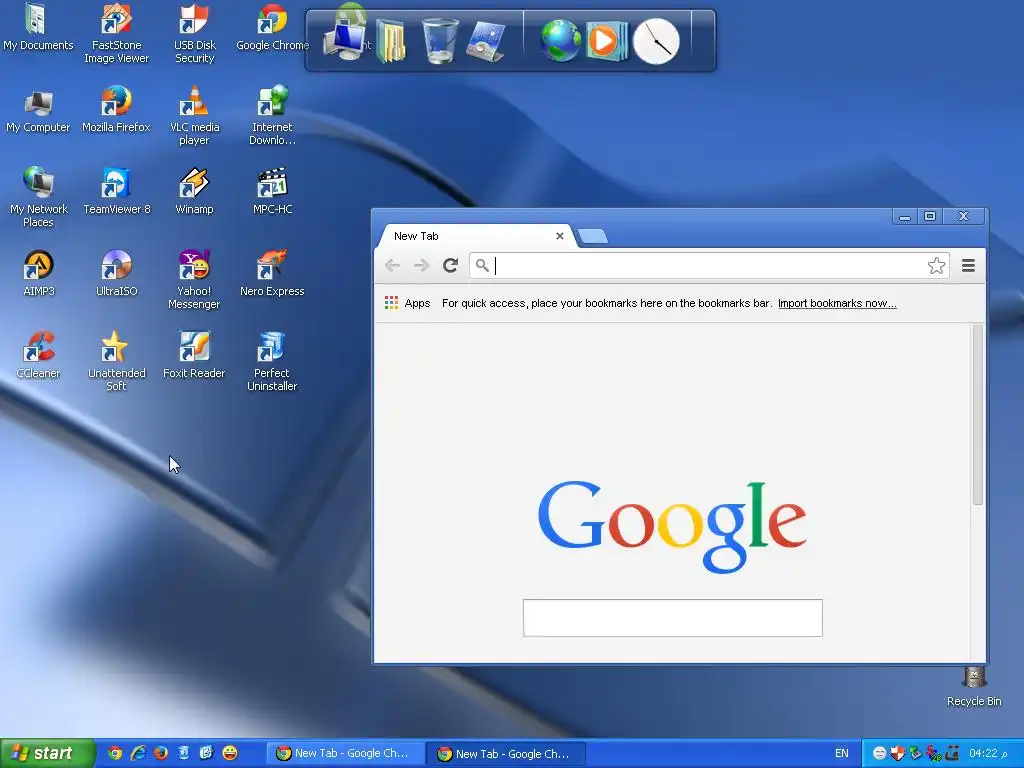The image size is (1024, 768).
Task: Bookmark this page with star icon
Action: [x=936, y=265]
